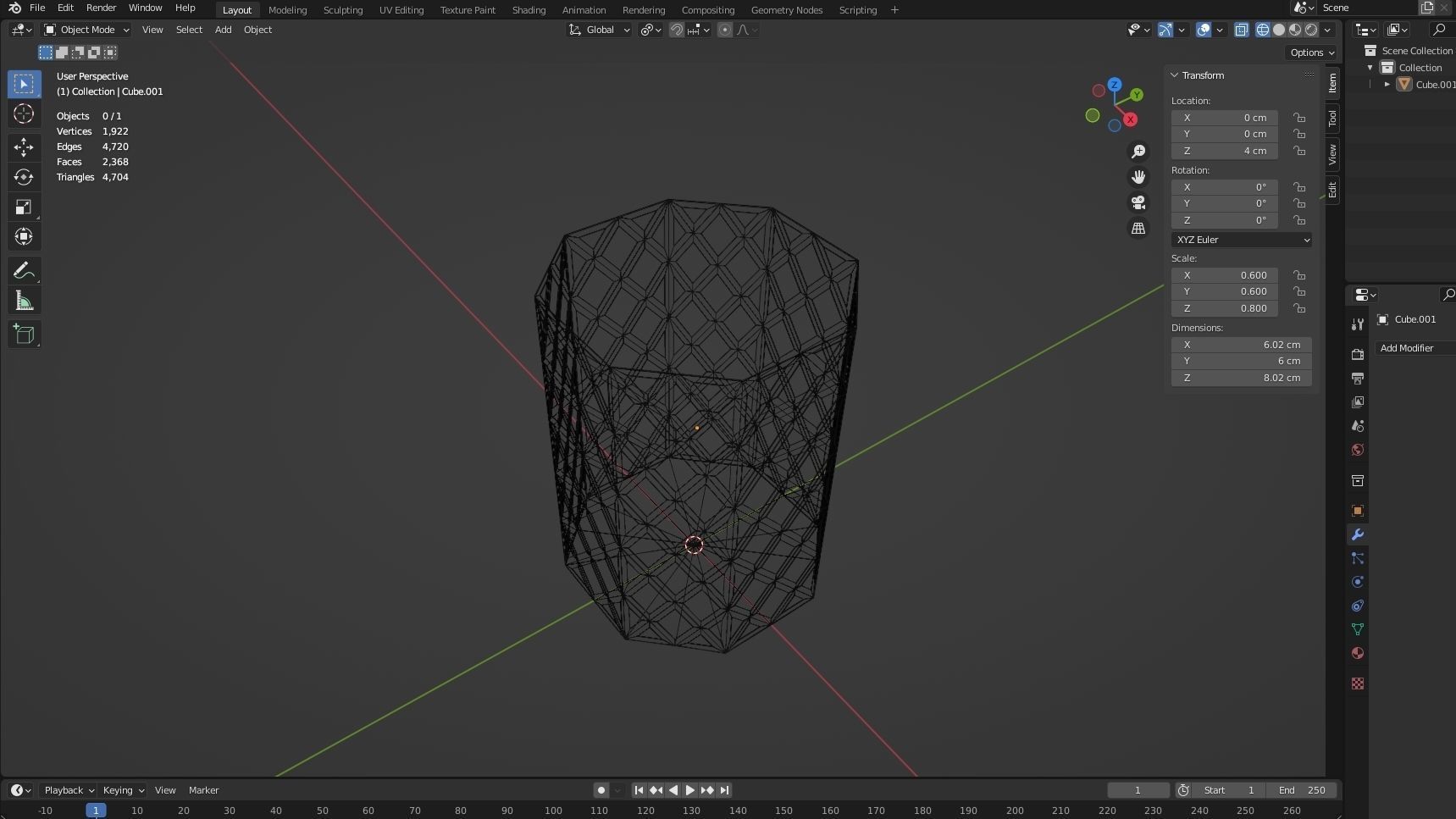1456x819 pixels.
Task: Open the View Layer properties tab icon
Action: click(1358, 401)
